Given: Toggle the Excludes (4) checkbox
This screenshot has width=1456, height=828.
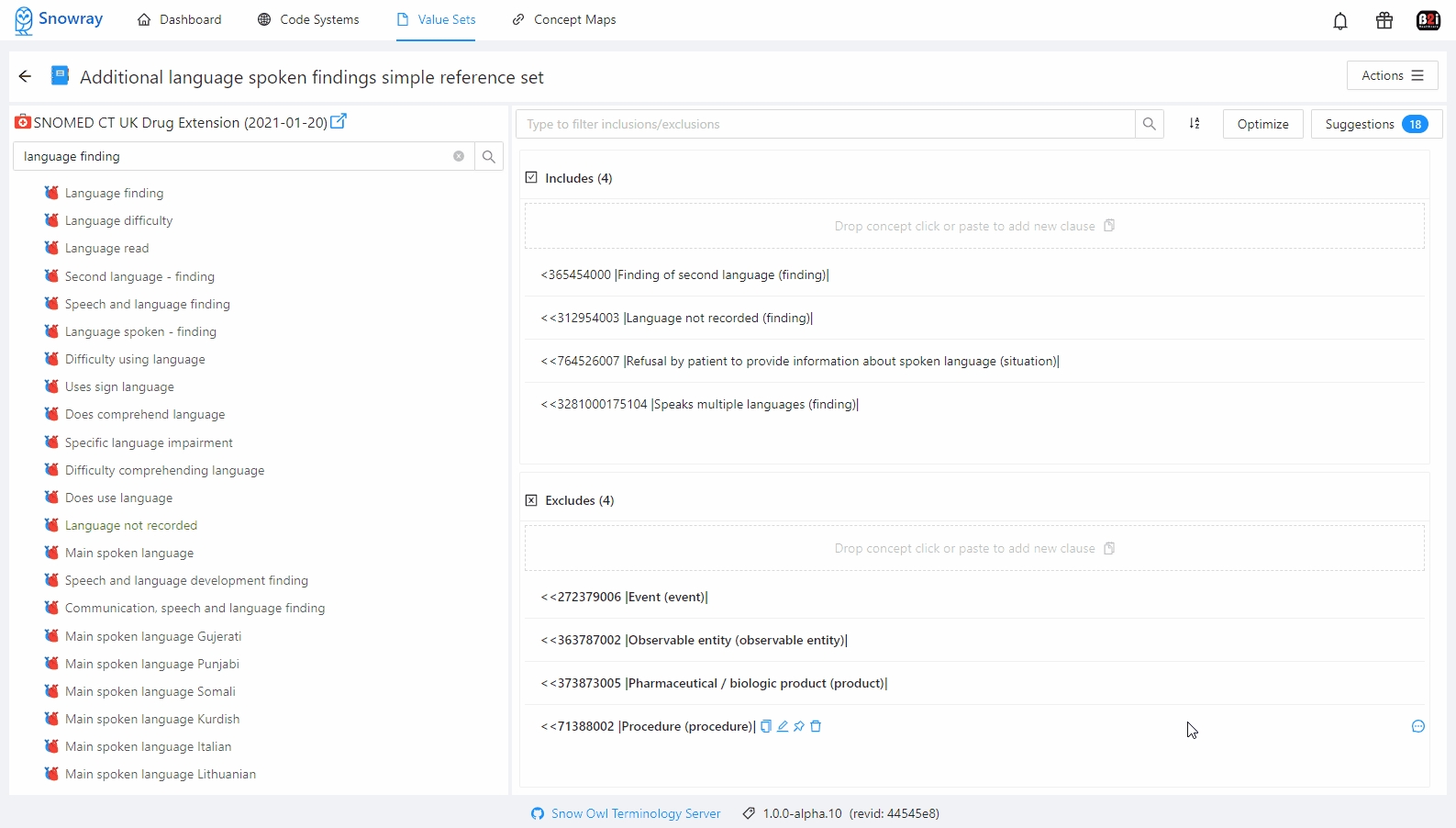Looking at the screenshot, I should (x=531, y=500).
